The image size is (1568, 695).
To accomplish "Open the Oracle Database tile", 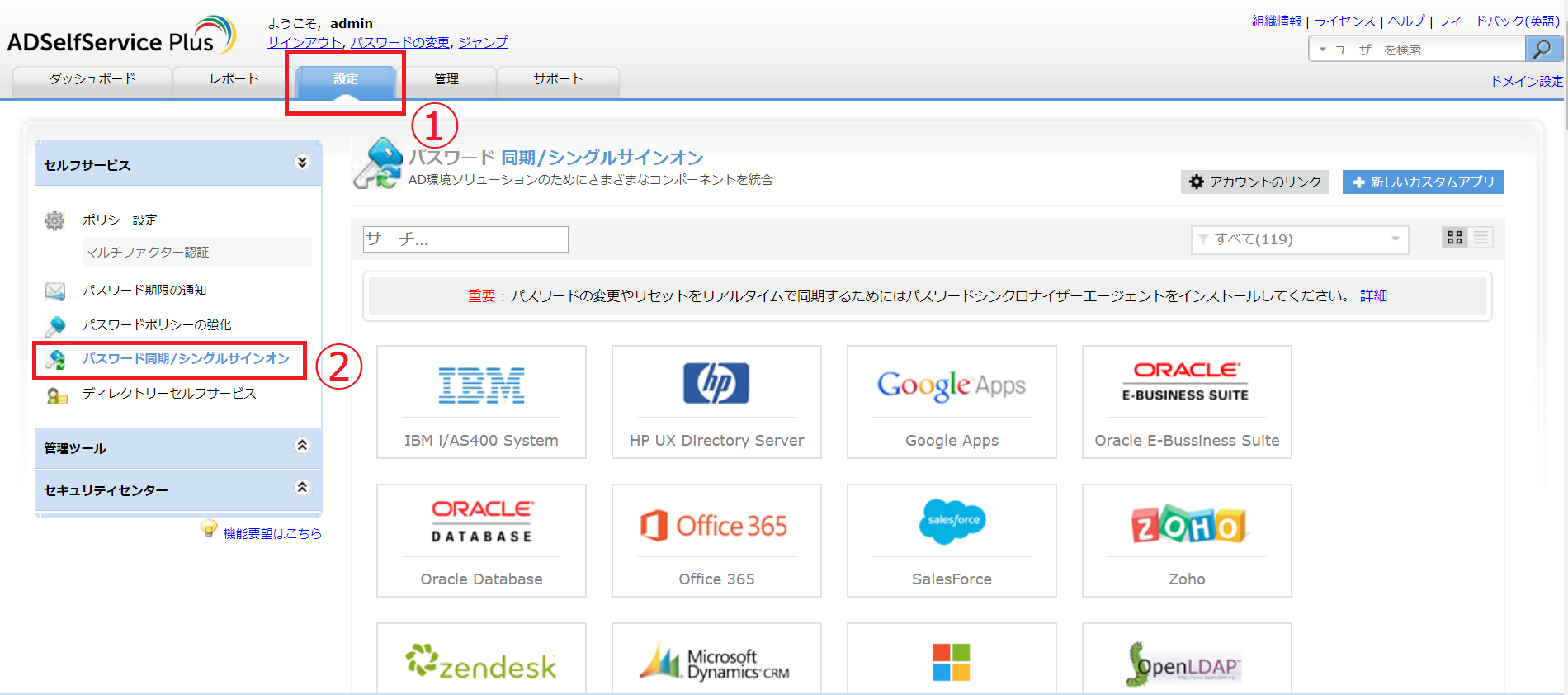I will pyautogui.click(x=481, y=541).
